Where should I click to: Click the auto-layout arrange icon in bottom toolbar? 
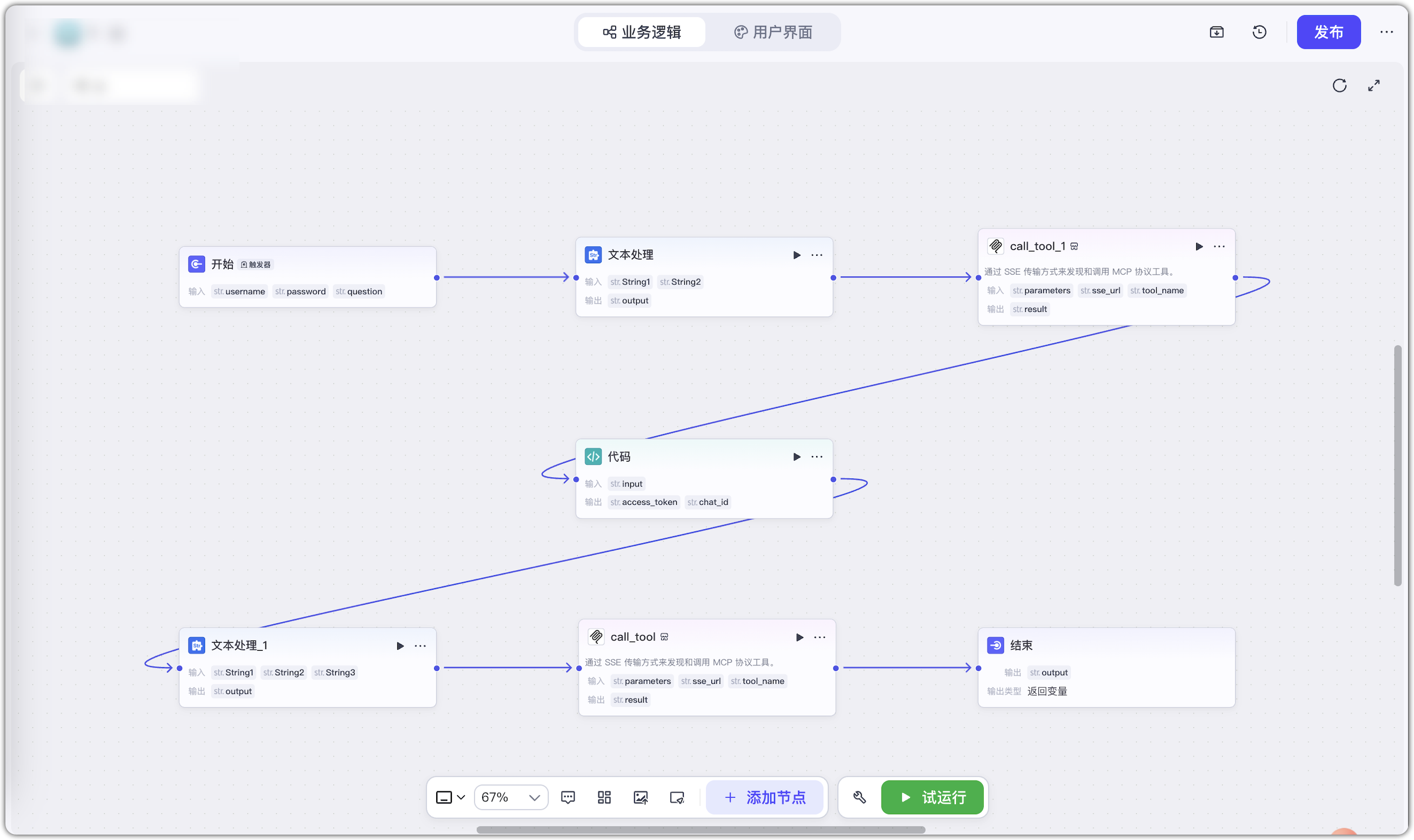(x=604, y=797)
